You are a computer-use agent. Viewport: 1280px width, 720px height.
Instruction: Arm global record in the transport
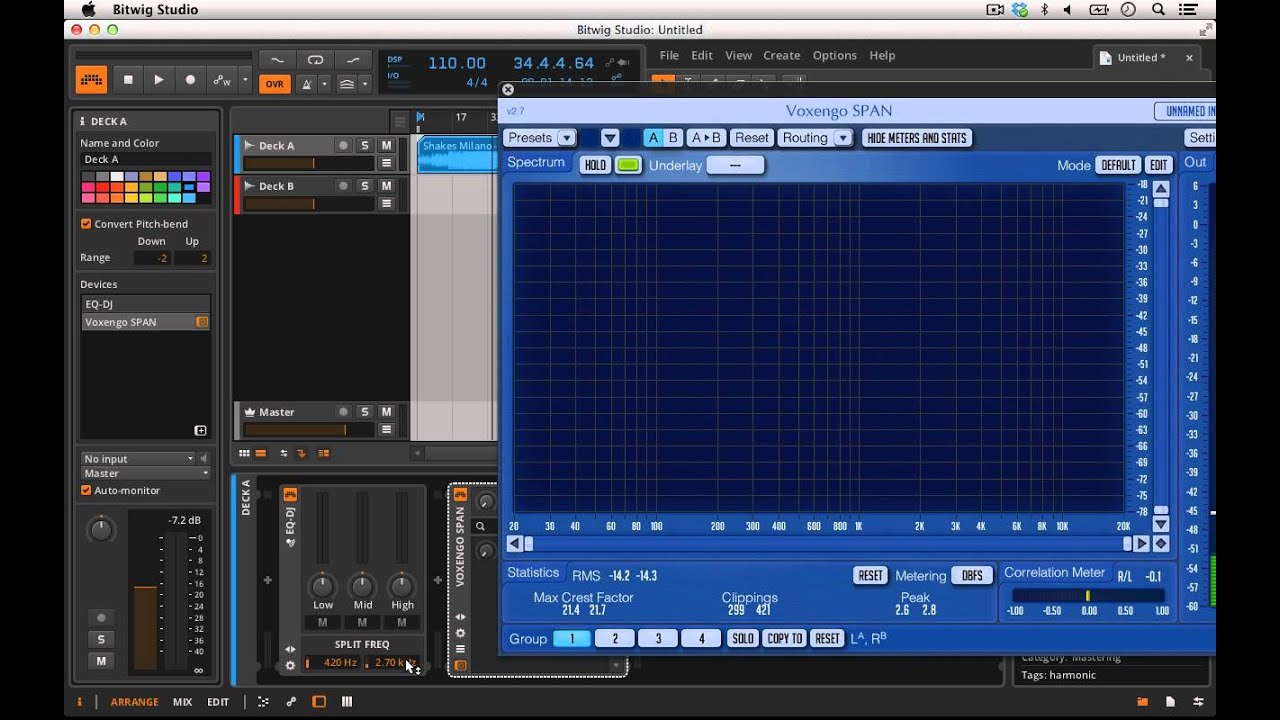click(x=190, y=80)
